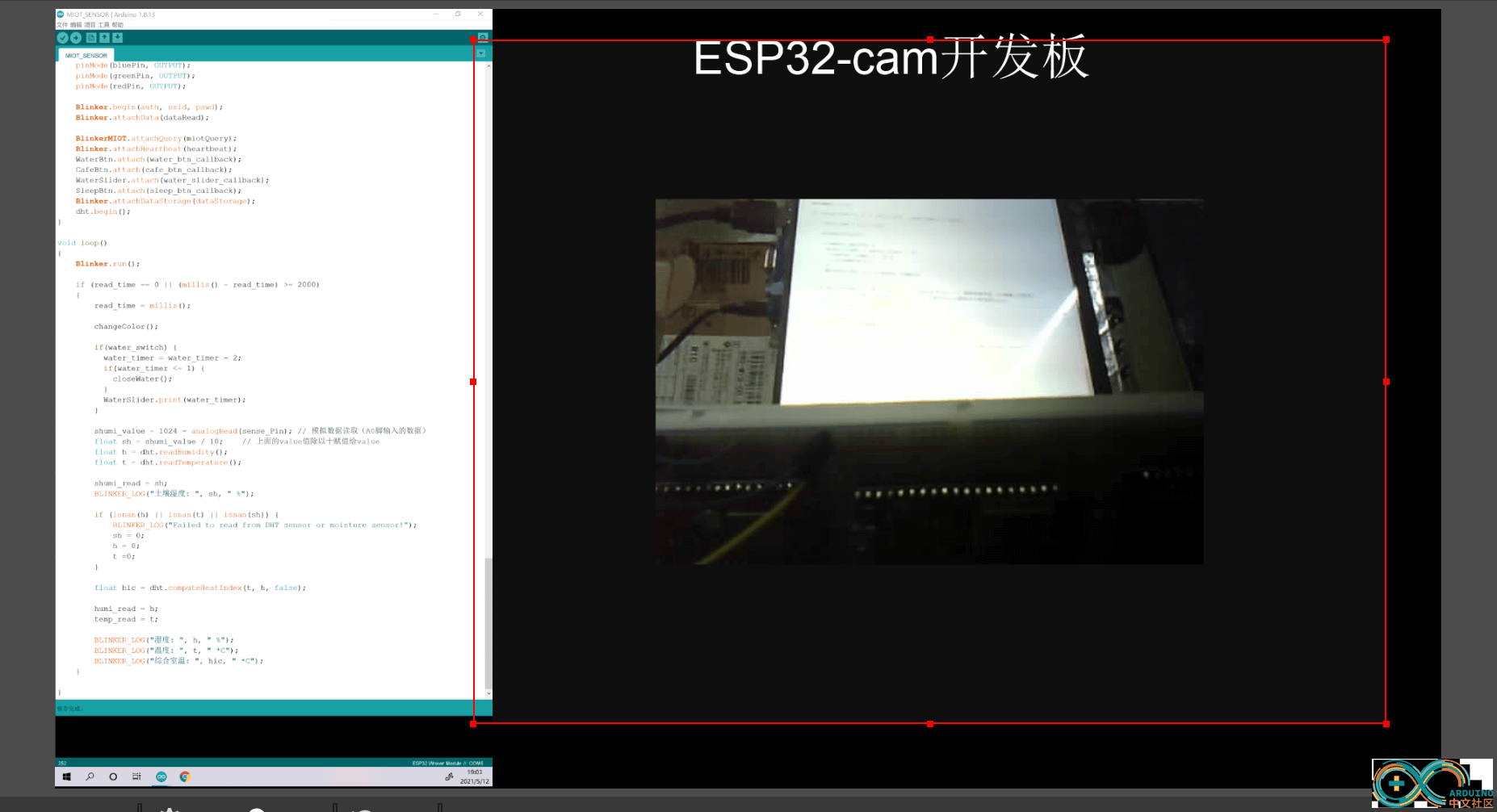Click the 'pinMode(greenPin, OUTPUT);' line
1497x812 pixels.
pos(135,76)
